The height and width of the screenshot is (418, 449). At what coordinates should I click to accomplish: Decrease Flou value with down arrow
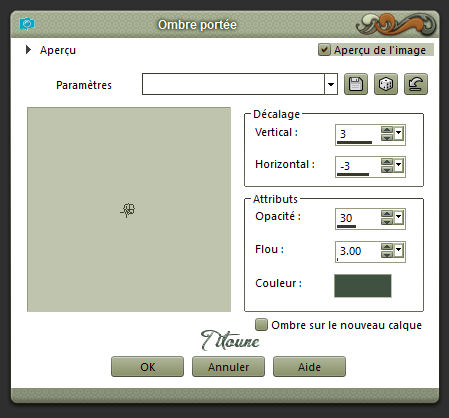[387, 255]
